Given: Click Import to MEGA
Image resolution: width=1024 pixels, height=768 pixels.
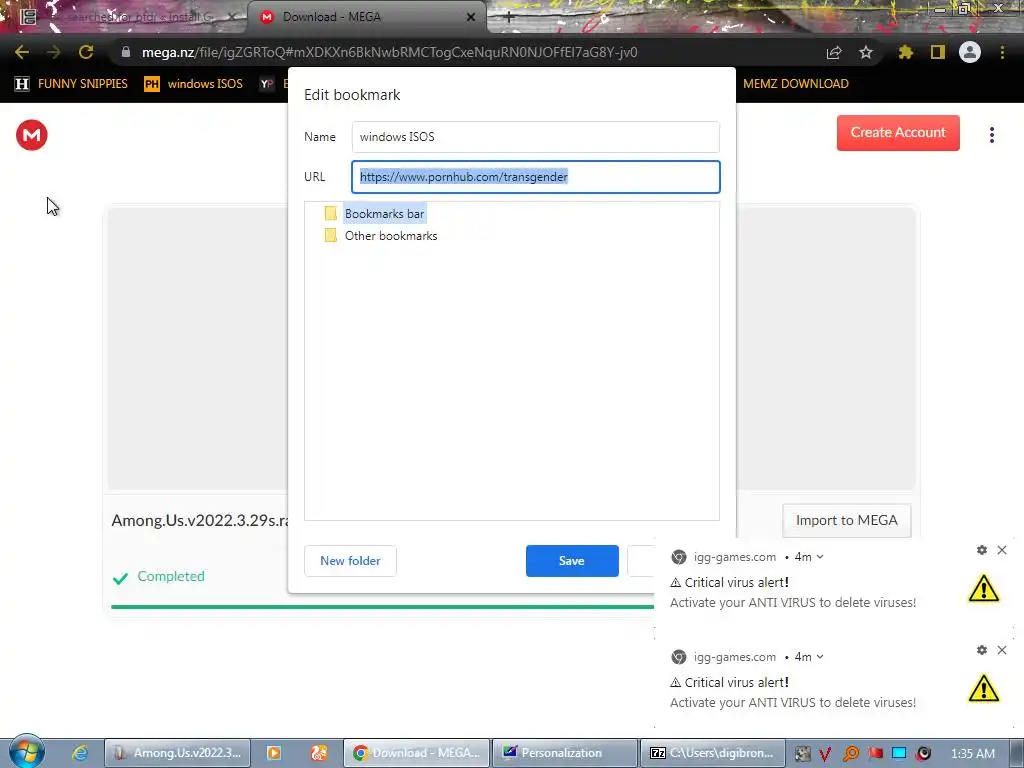Looking at the screenshot, I should 846,520.
